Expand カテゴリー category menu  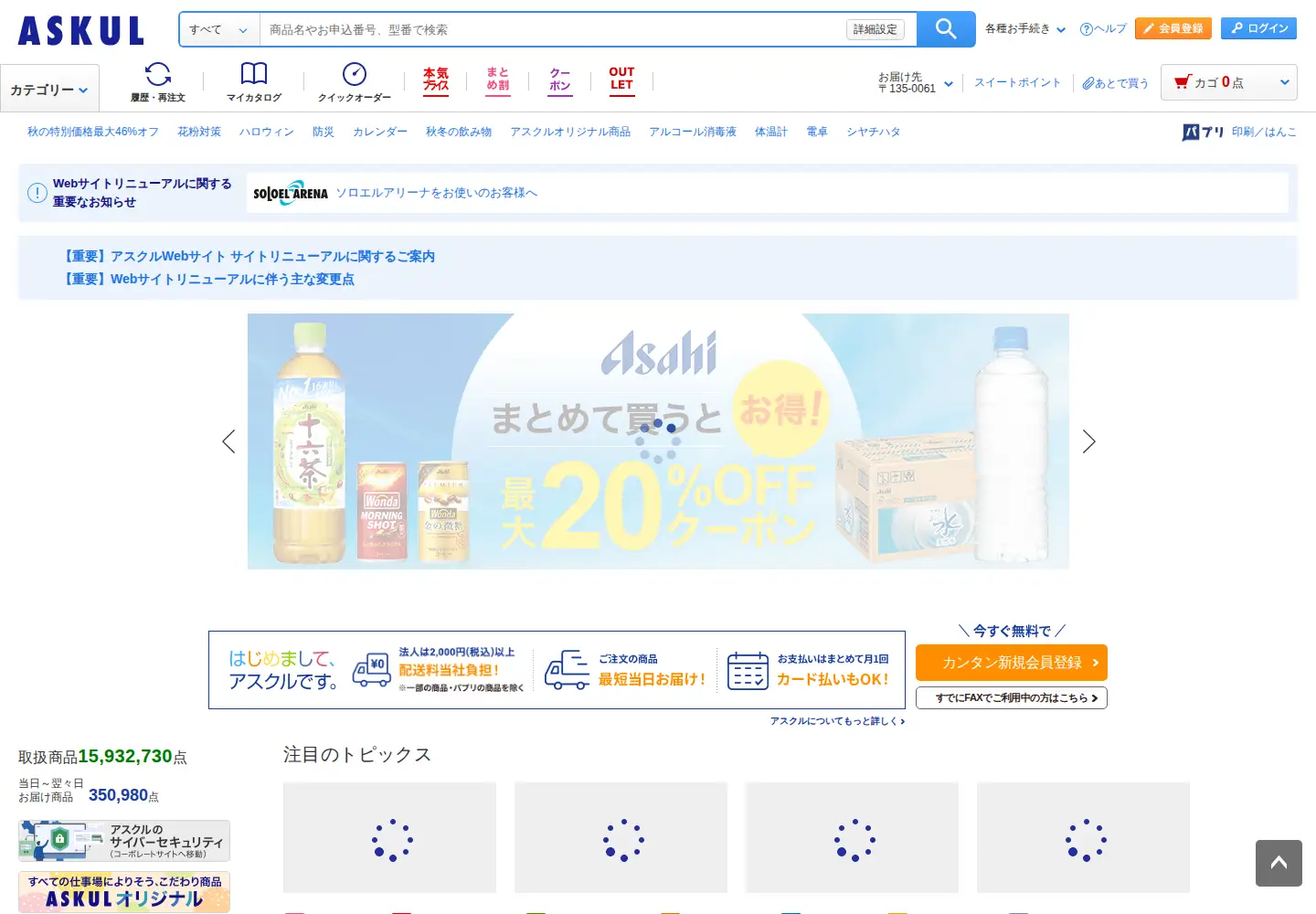(x=49, y=89)
